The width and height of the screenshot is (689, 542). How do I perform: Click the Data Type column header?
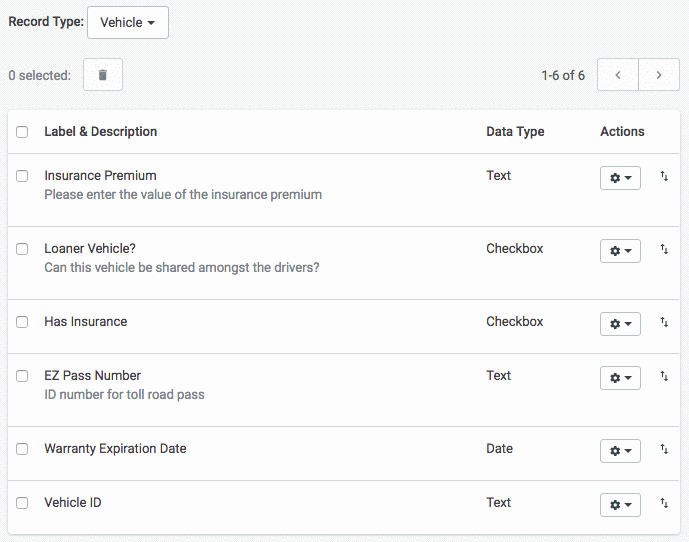pos(515,131)
